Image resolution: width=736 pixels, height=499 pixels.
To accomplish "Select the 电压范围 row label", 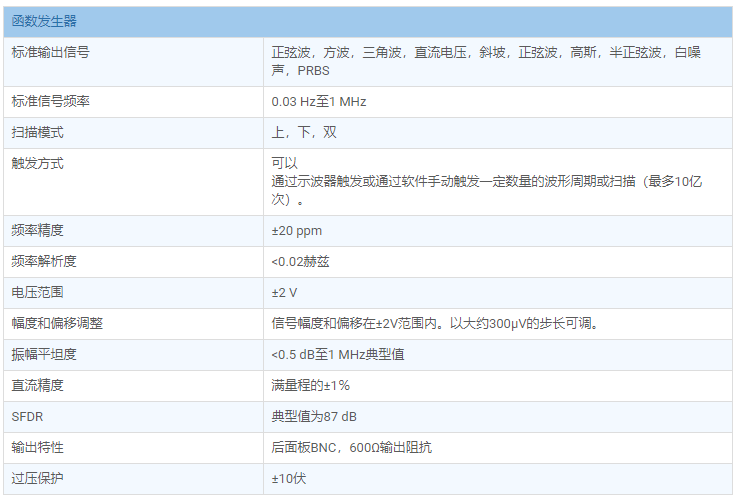I will (38, 293).
